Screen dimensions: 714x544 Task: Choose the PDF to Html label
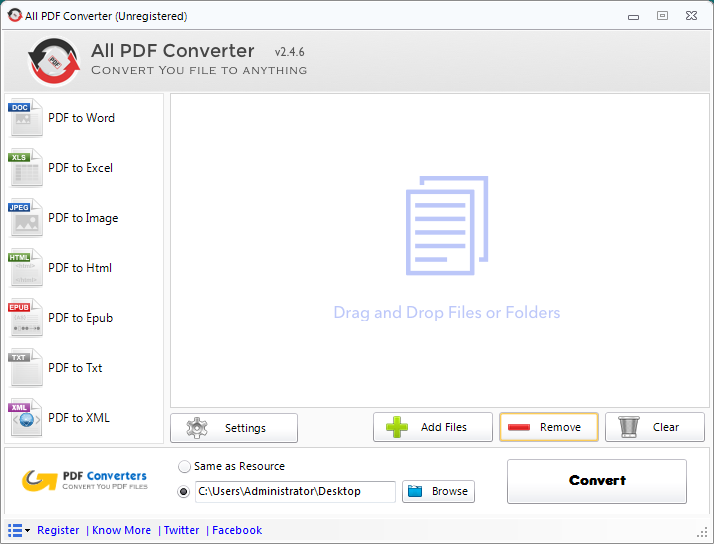coord(80,268)
